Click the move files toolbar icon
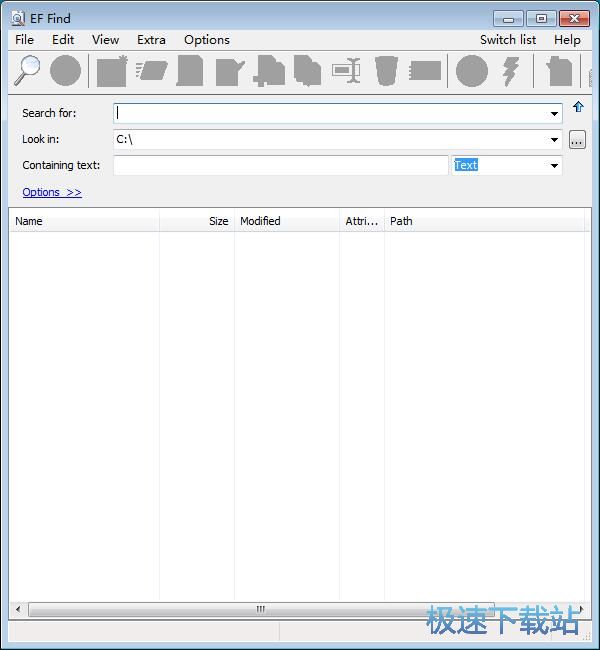 (x=269, y=71)
